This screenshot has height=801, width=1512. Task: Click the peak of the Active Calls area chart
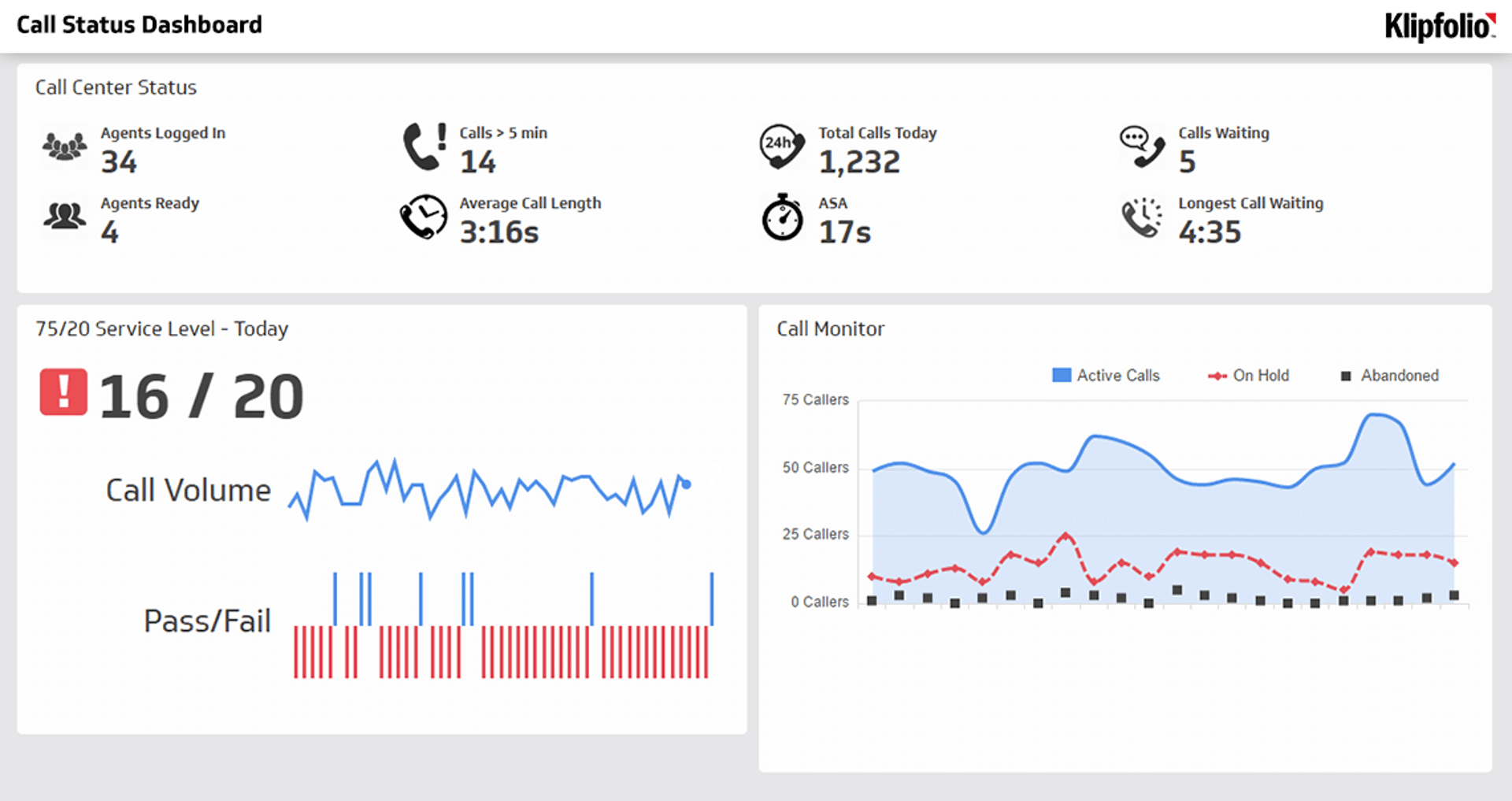coord(1374,416)
